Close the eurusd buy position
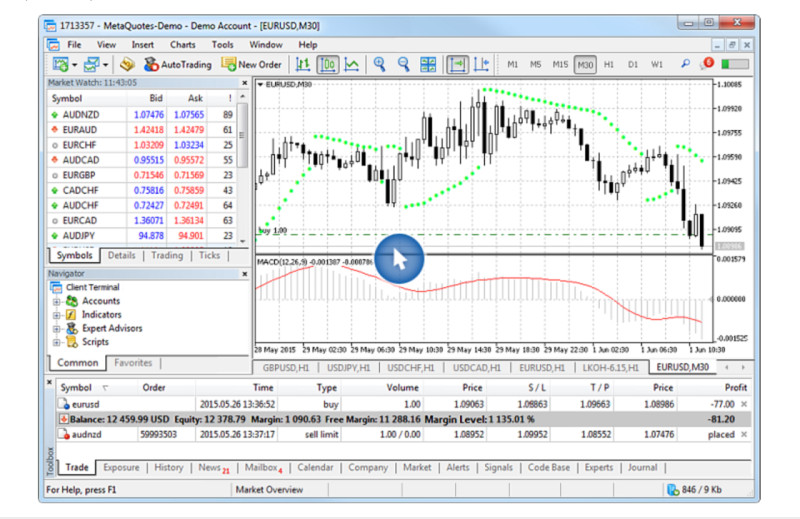The width and height of the screenshot is (800, 519). coord(744,404)
